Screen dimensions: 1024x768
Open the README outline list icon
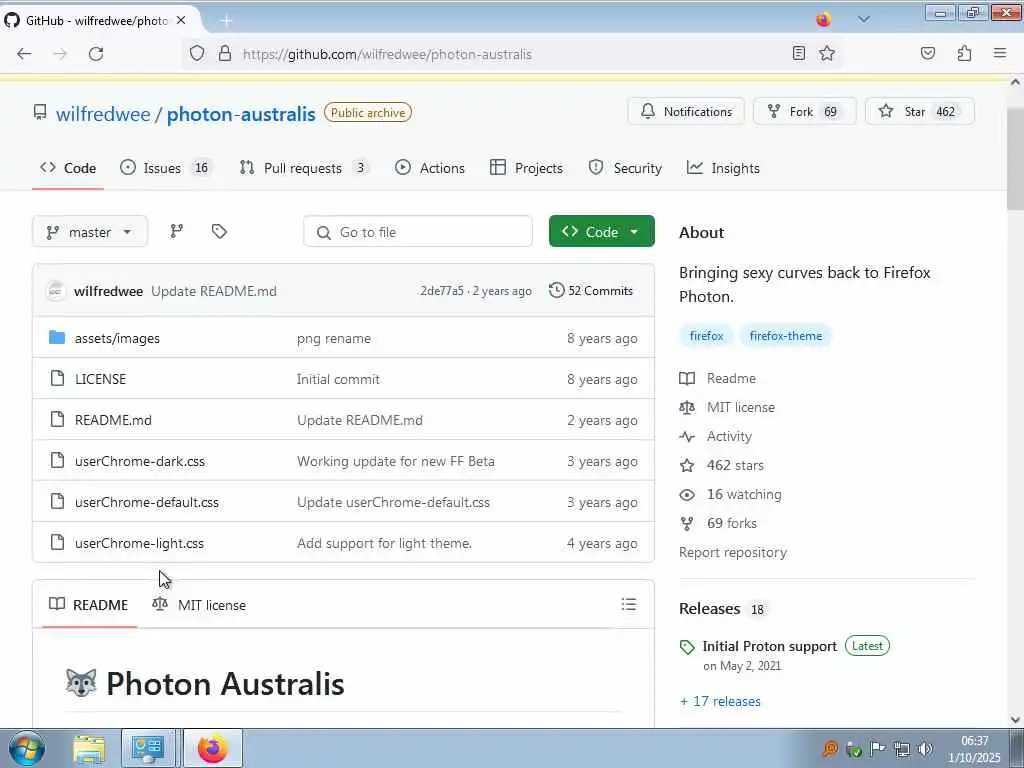[628, 604]
